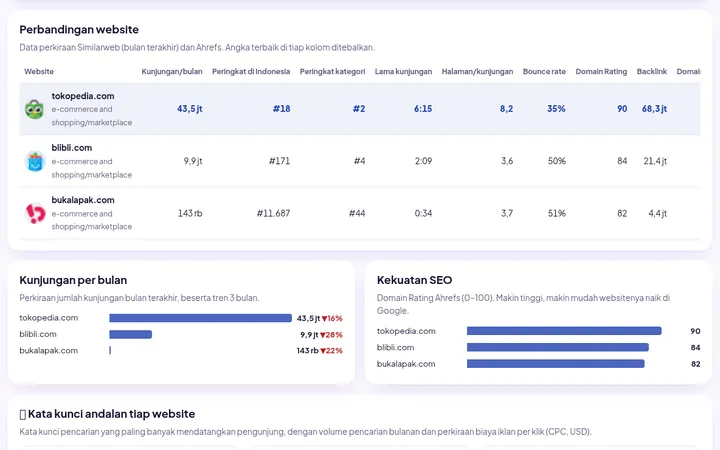
Task: Select the #18 Indonesia rank cell
Action: (x=281, y=109)
